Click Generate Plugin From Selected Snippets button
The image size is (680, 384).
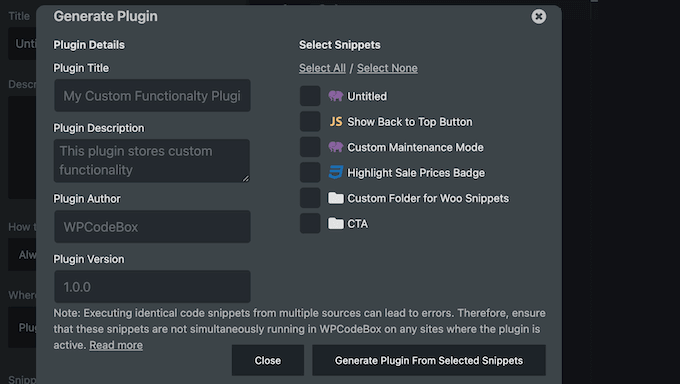[429, 361]
